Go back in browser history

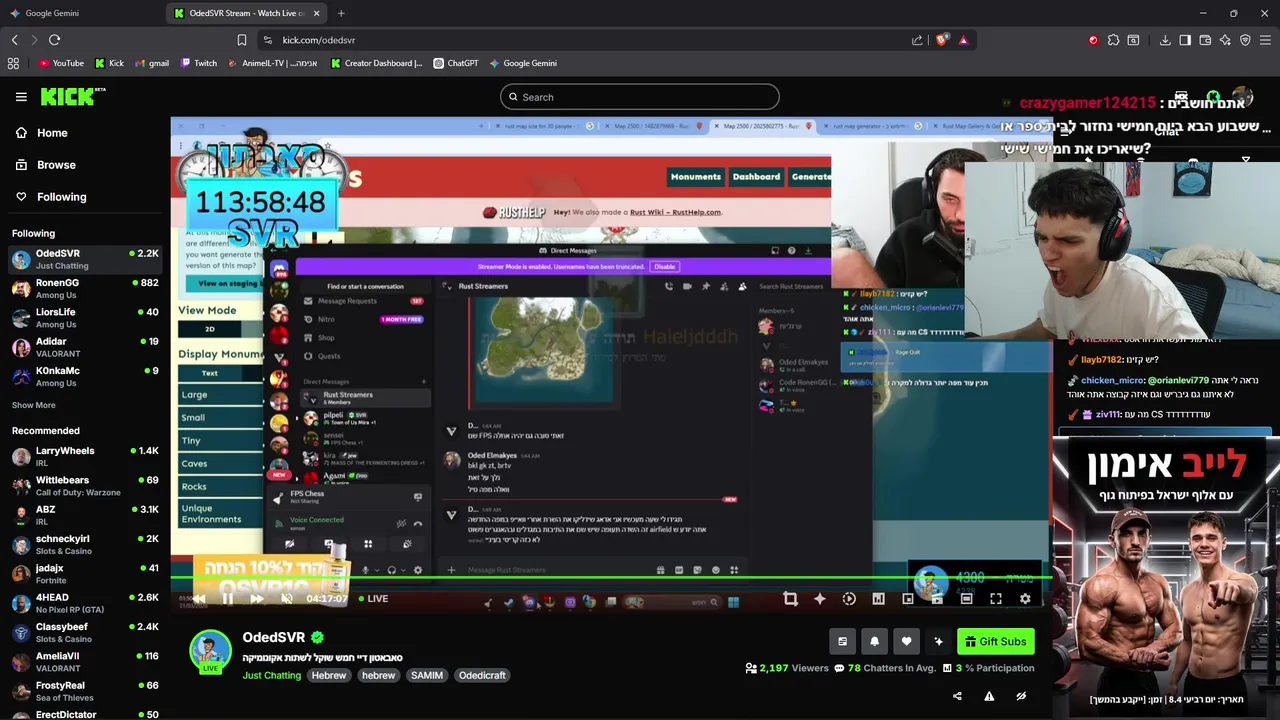pyautogui.click(x=14, y=40)
